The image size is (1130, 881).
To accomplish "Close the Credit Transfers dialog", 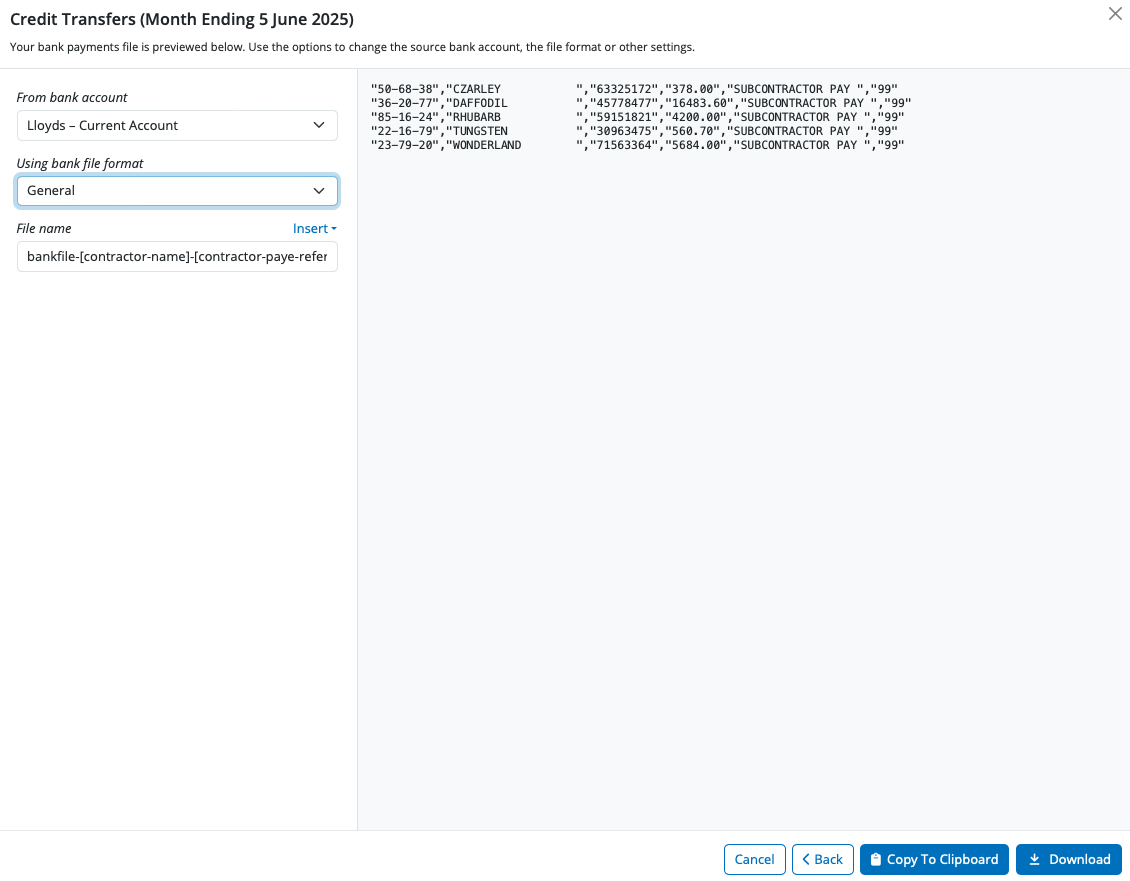I will [x=1115, y=14].
